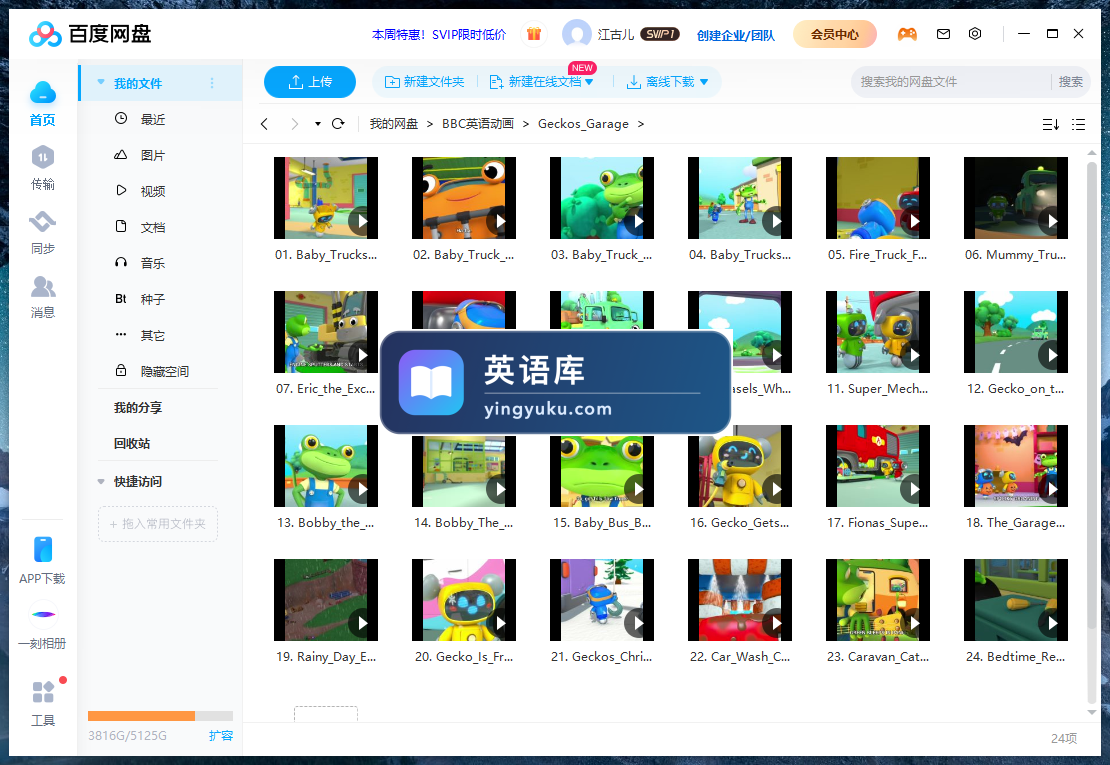1110x765 pixels.
Task: Open the 传输 transfer section
Action: coord(42,168)
